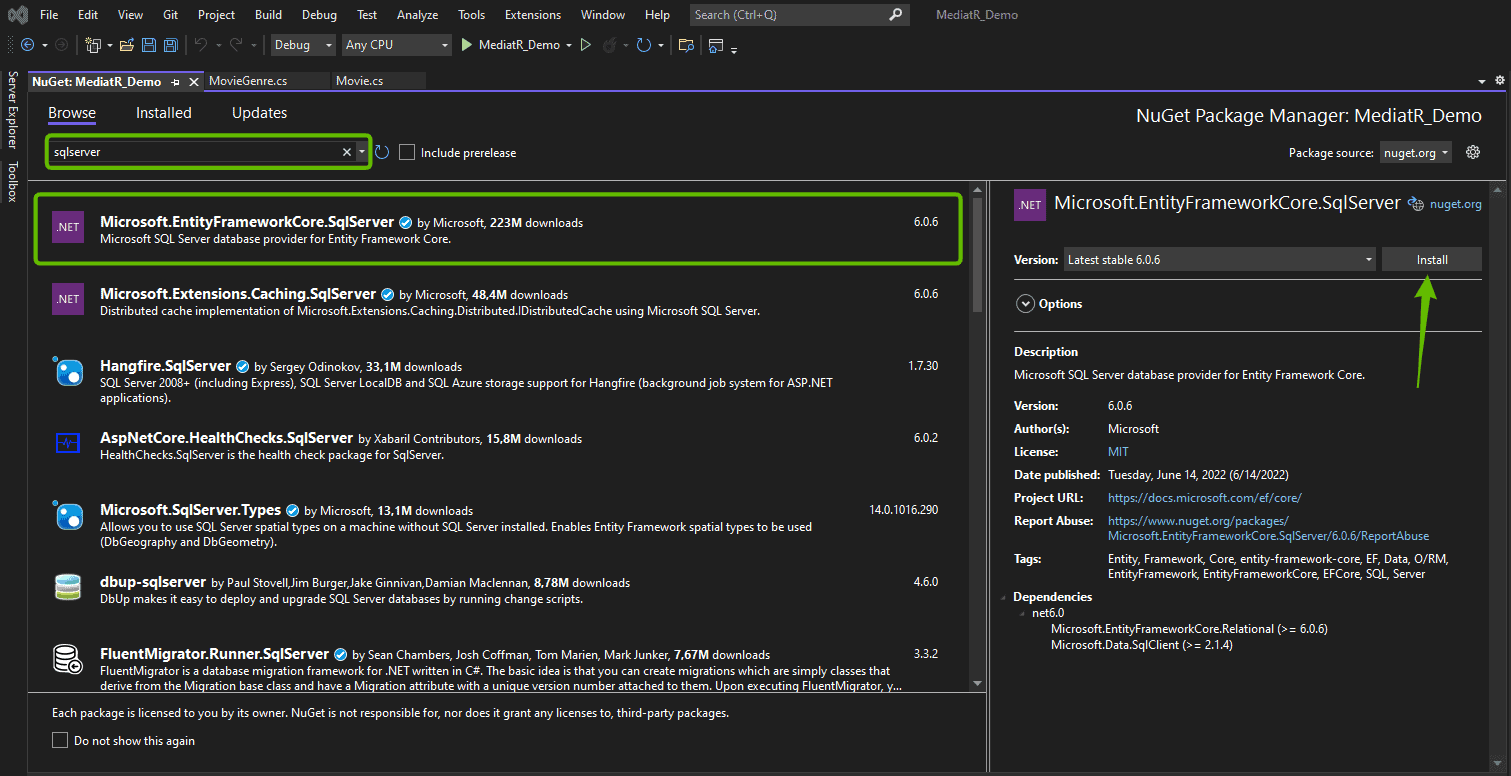Install the selected package
The image size is (1511, 776).
click(1432, 259)
